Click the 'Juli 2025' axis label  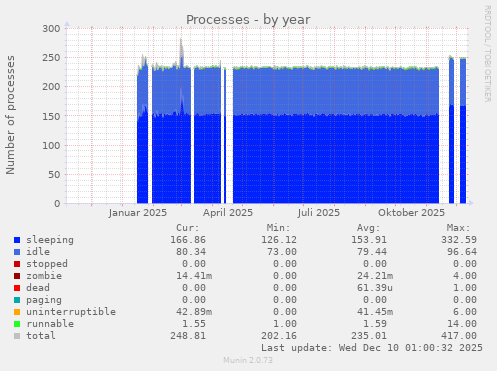319,213
